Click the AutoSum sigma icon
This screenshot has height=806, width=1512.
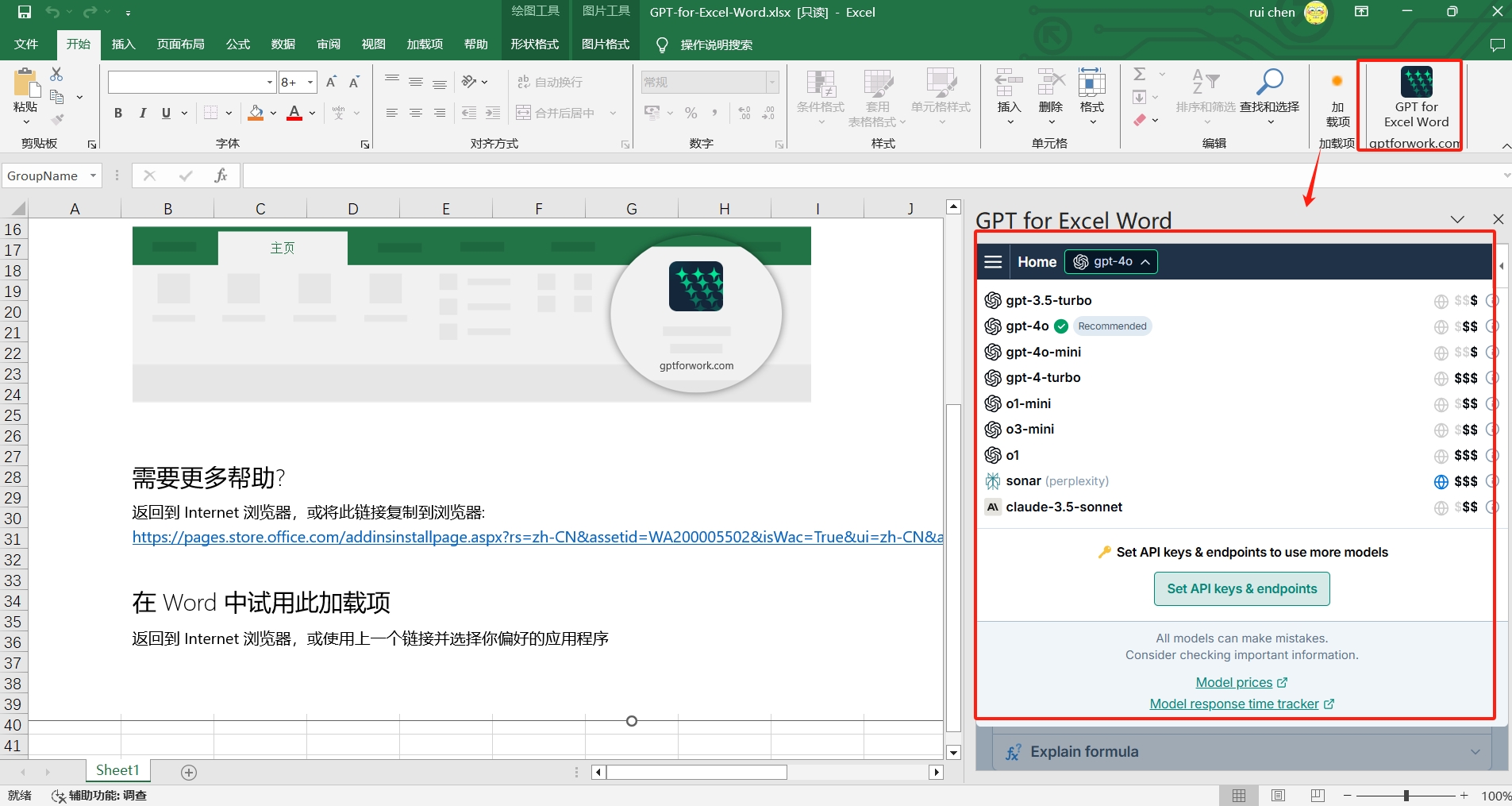[x=1140, y=74]
